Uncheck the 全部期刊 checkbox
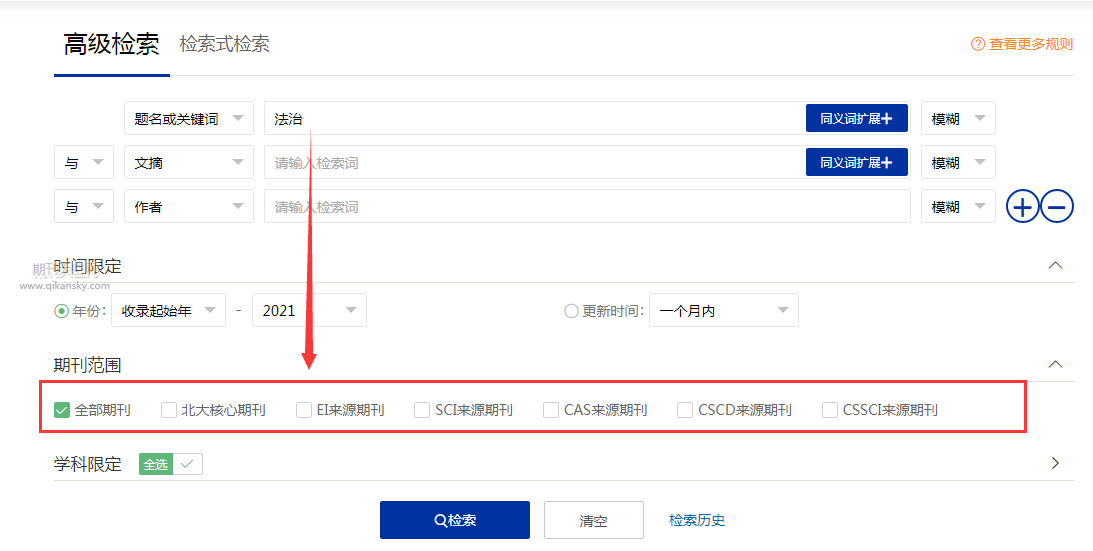Image resolution: width=1093 pixels, height=551 pixels. pos(62,410)
